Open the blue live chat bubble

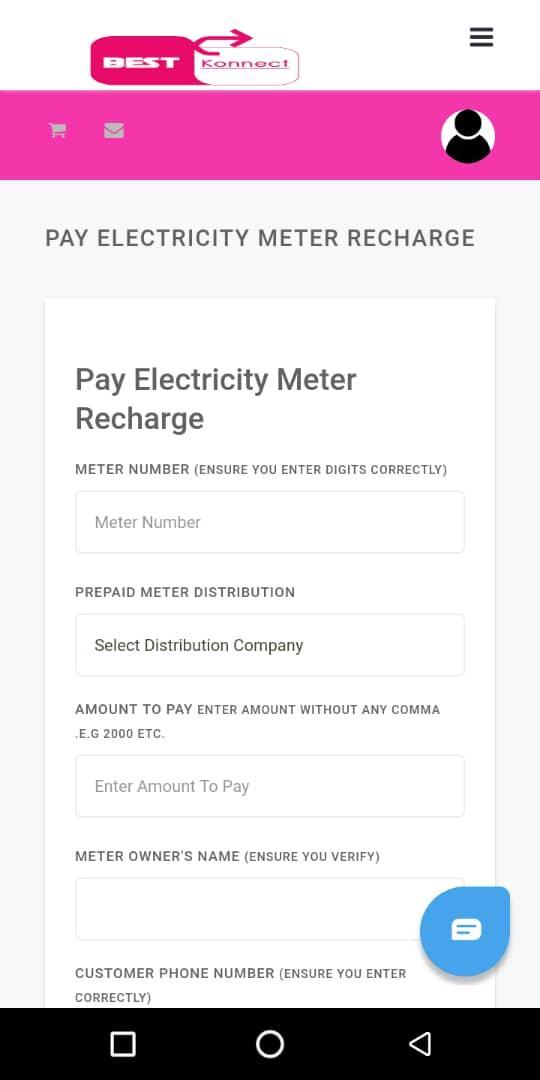click(466, 931)
